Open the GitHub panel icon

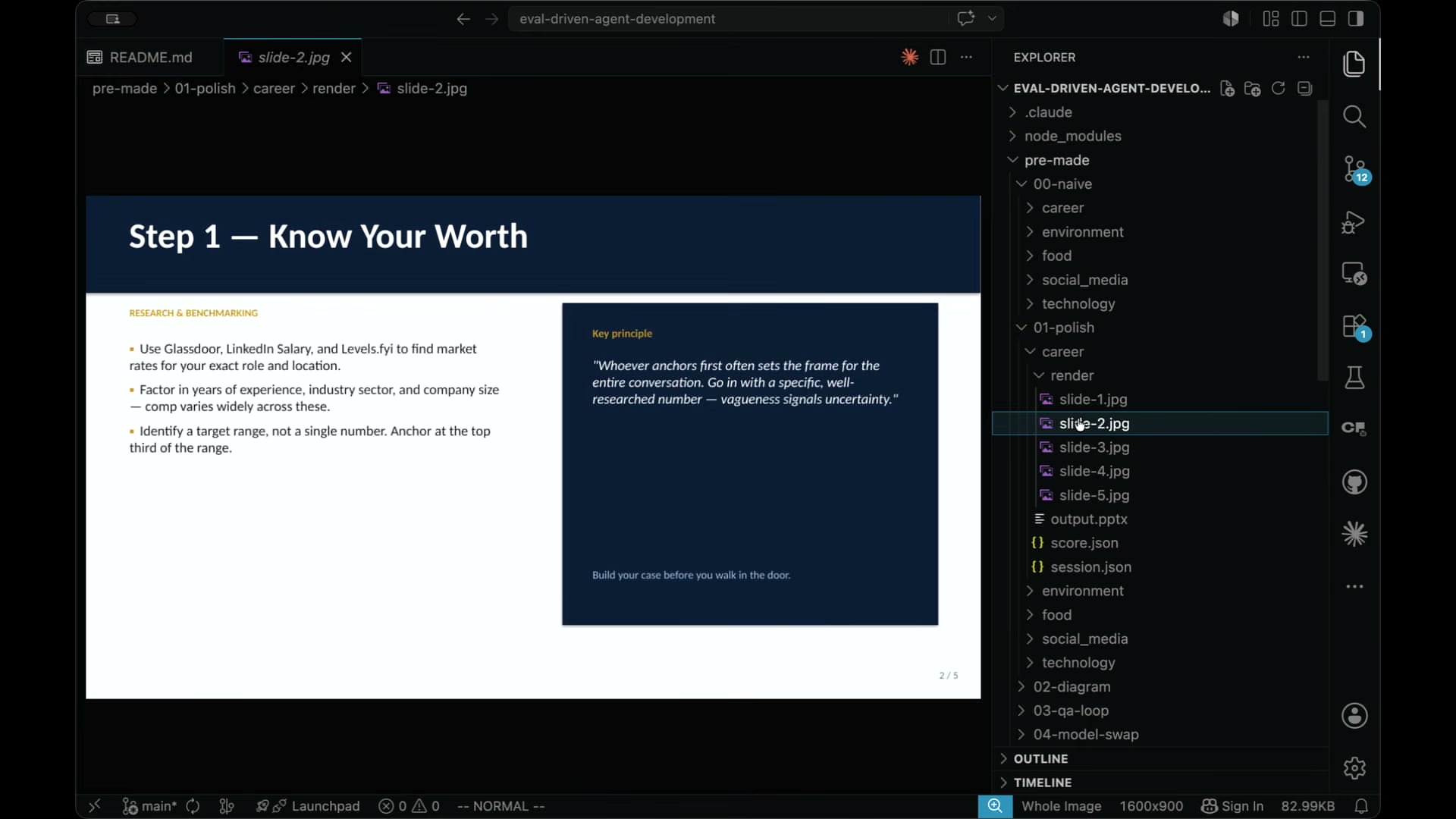(x=1354, y=482)
